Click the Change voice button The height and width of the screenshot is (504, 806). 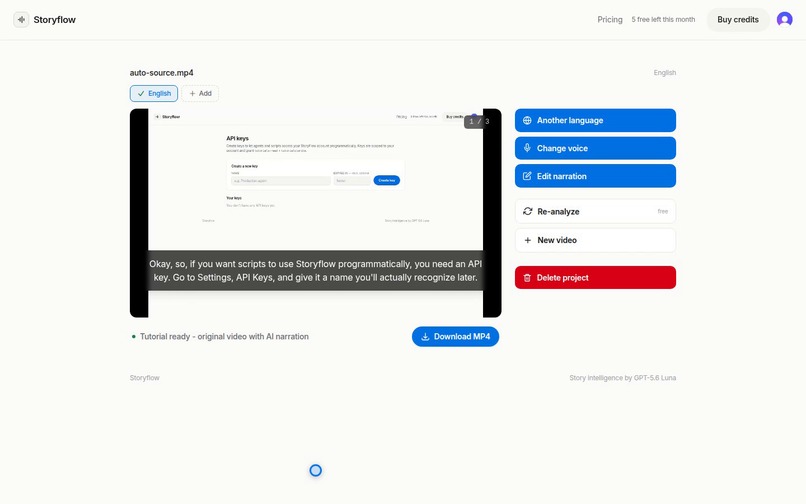tap(595, 148)
